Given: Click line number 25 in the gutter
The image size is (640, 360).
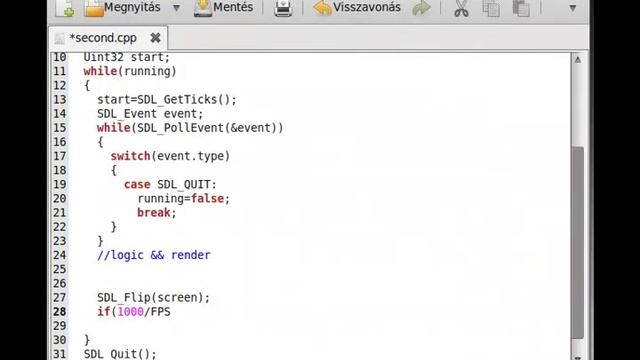Looking at the screenshot, I should (x=60, y=269).
